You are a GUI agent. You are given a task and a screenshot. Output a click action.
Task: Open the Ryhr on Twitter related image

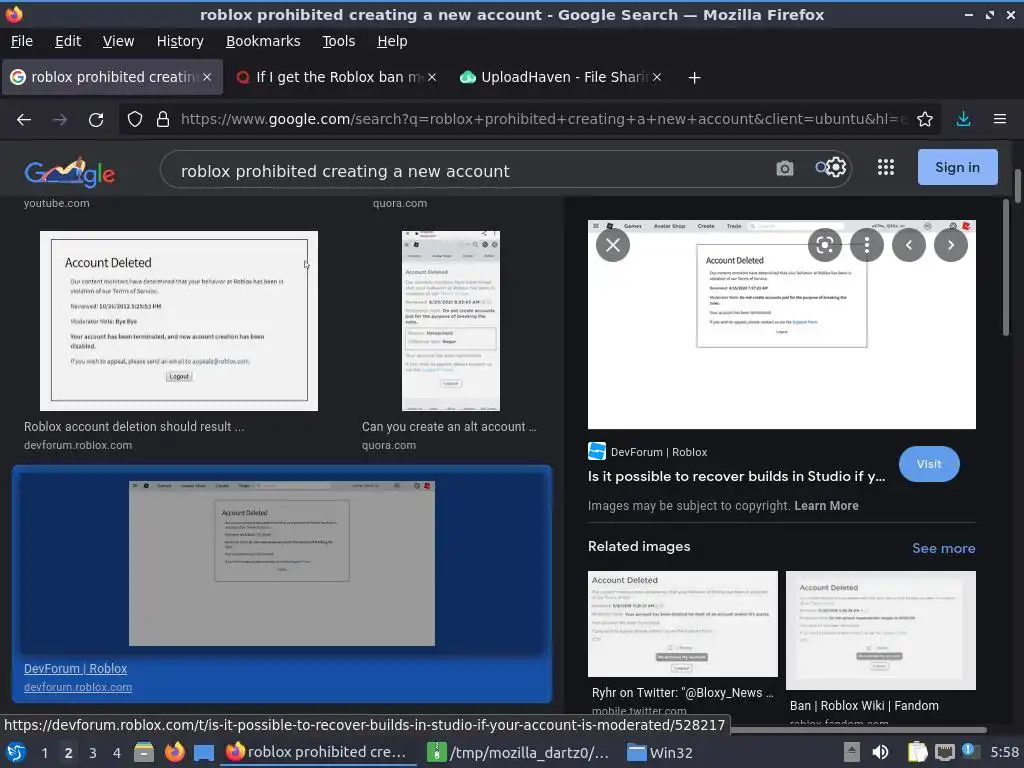[x=682, y=624]
